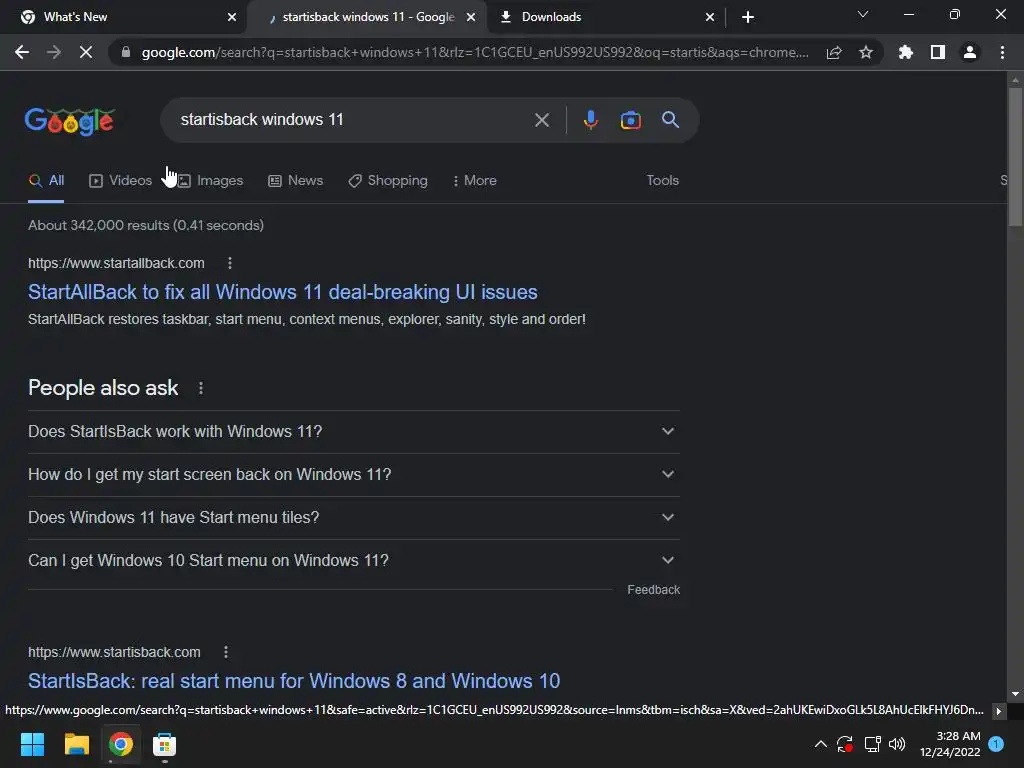Open the tab search dropdown

click(x=863, y=14)
